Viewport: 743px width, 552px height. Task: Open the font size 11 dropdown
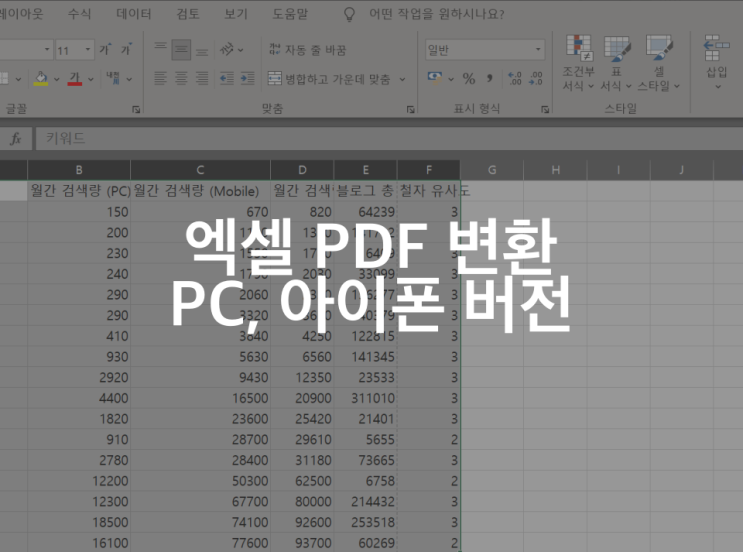(x=88, y=49)
